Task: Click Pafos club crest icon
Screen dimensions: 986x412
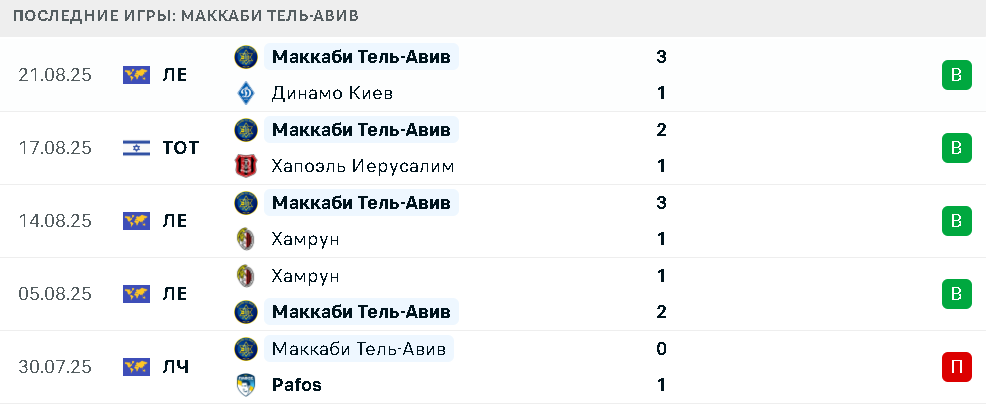Action: [x=245, y=385]
